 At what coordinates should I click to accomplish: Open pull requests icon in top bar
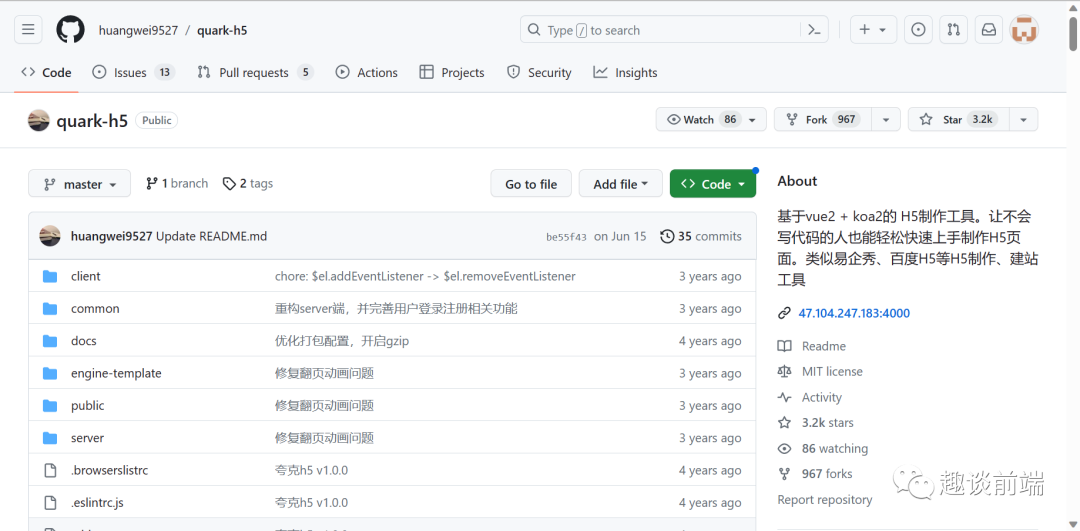click(953, 30)
